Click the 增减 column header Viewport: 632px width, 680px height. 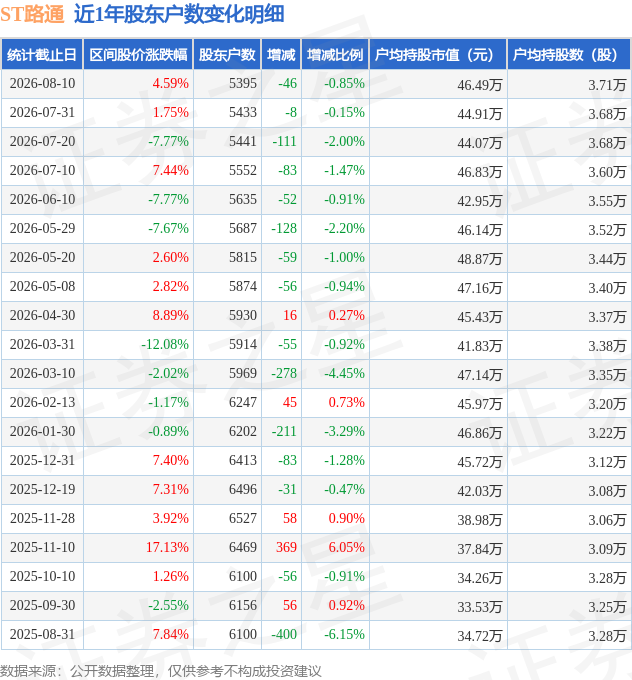(281, 55)
